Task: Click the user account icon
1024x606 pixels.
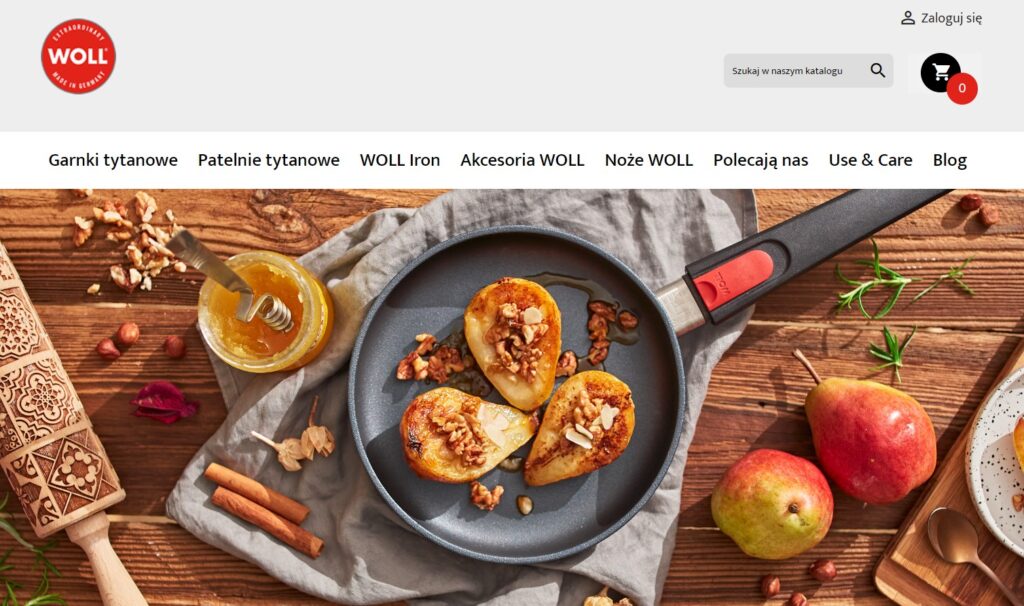Action: coord(908,18)
